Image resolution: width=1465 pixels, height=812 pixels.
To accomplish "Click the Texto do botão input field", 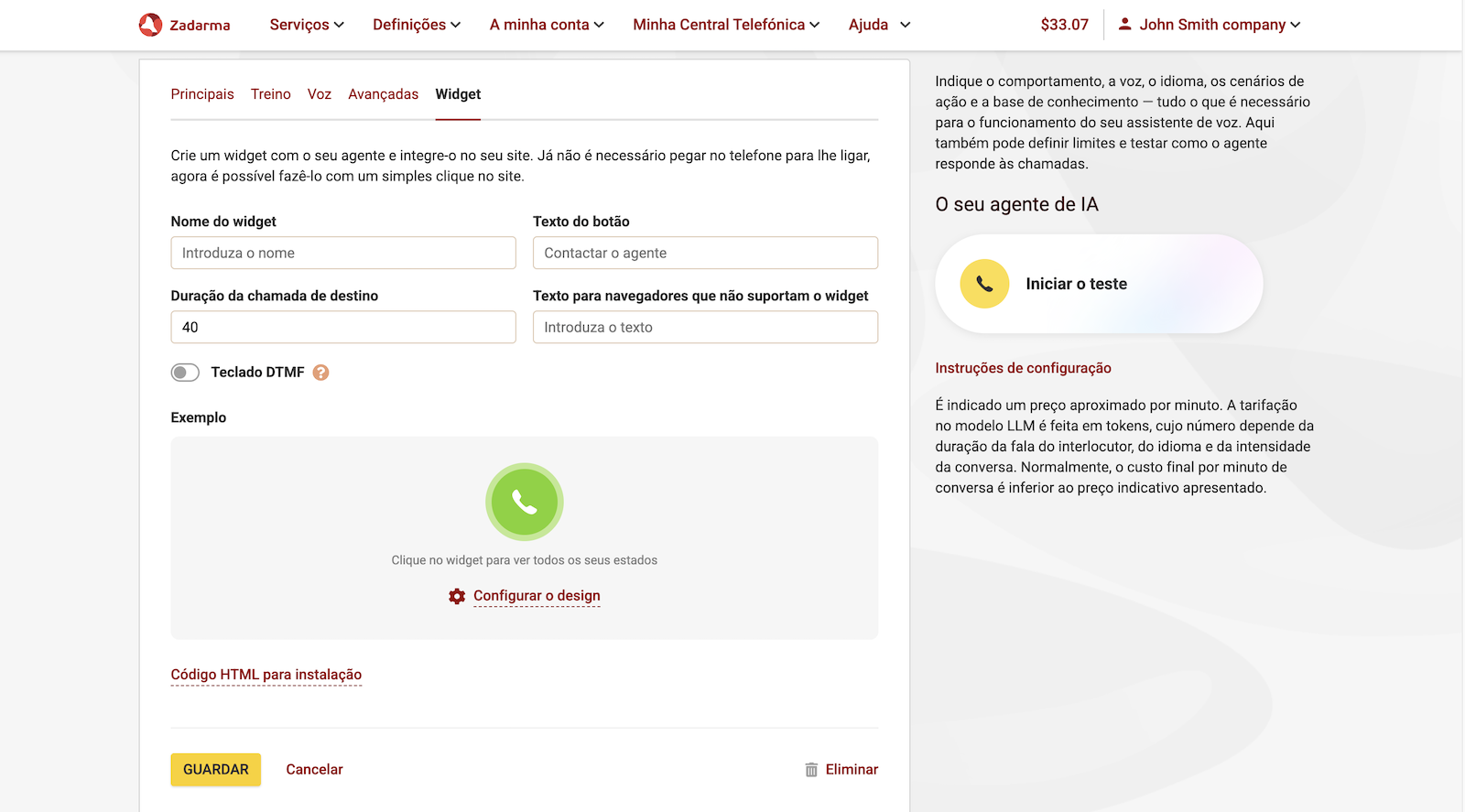I will point(705,253).
